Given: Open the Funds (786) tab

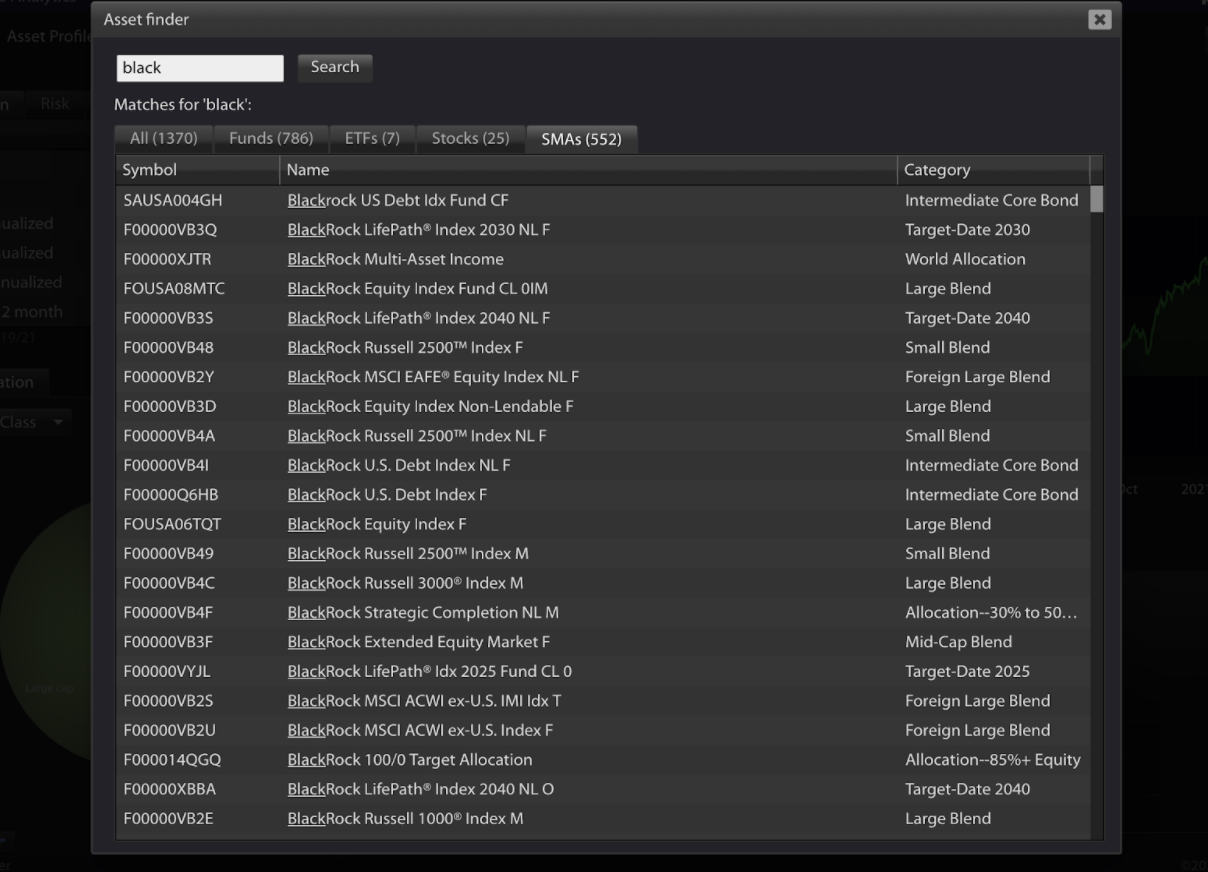Looking at the screenshot, I should click(271, 139).
